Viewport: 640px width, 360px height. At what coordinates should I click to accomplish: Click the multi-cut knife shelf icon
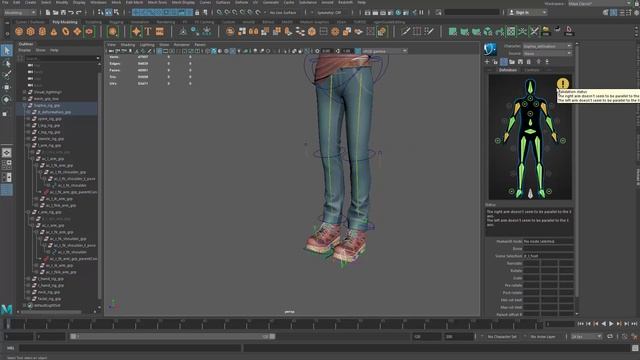click(x=405, y=31)
